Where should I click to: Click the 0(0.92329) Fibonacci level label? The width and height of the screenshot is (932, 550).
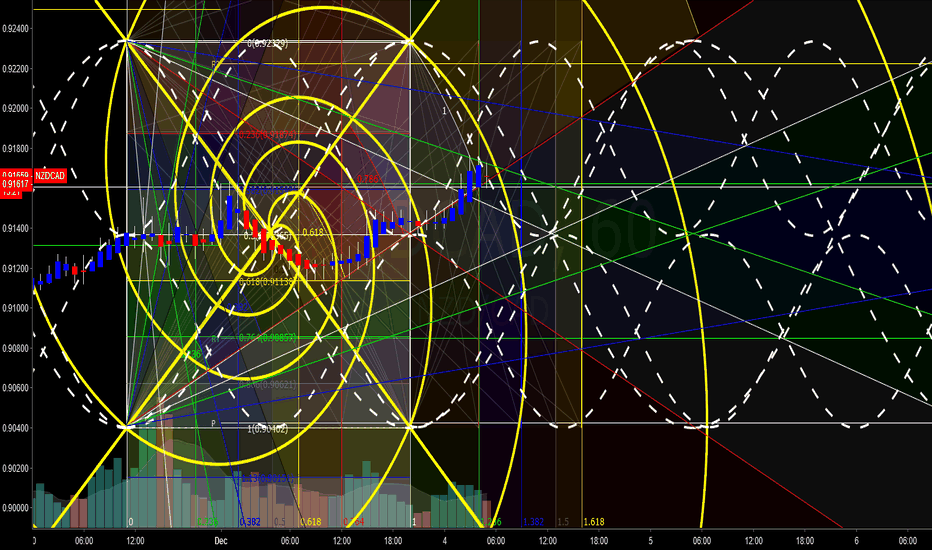pyautogui.click(x=267, y=43)
